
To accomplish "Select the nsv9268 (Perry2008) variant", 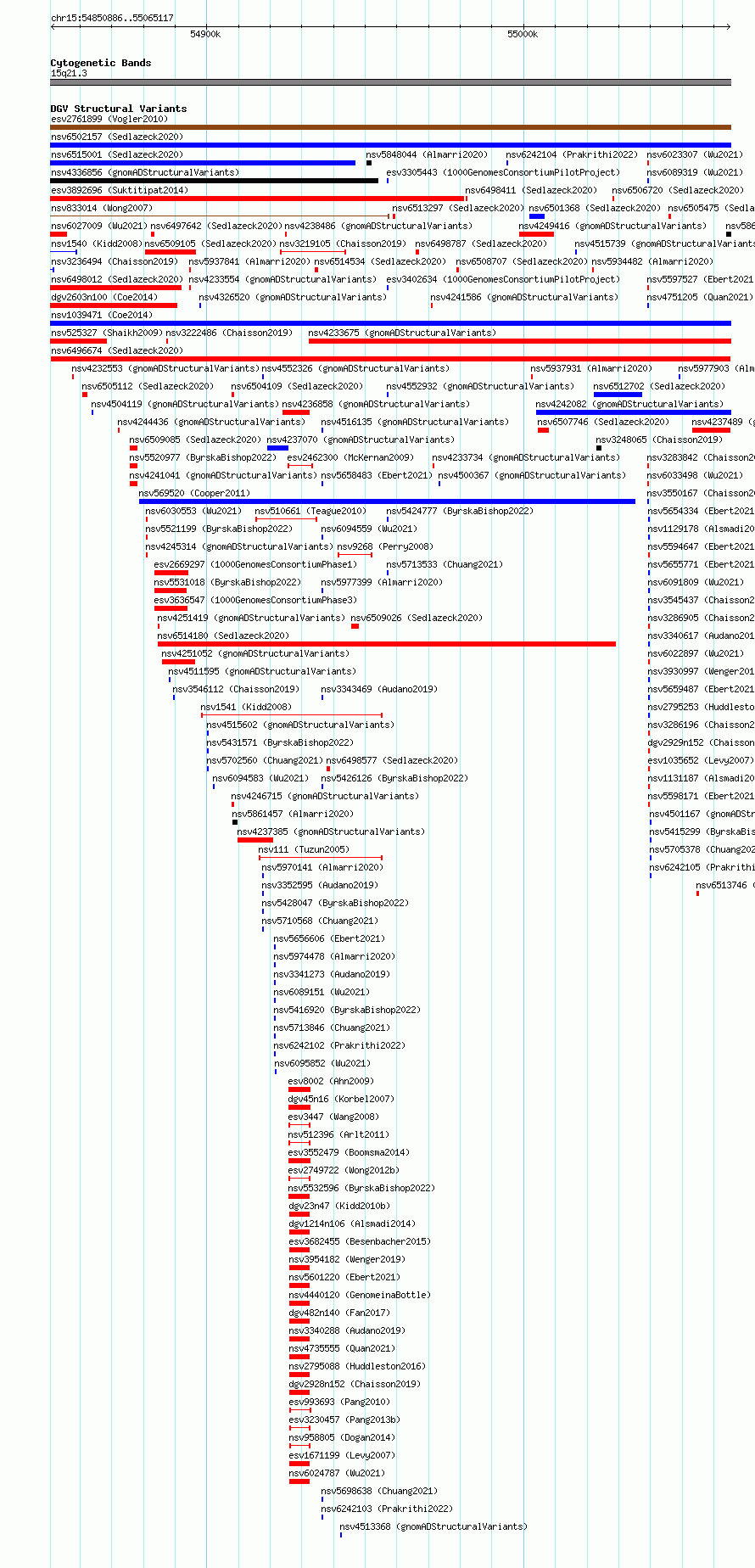I will [x=385, y=546].
